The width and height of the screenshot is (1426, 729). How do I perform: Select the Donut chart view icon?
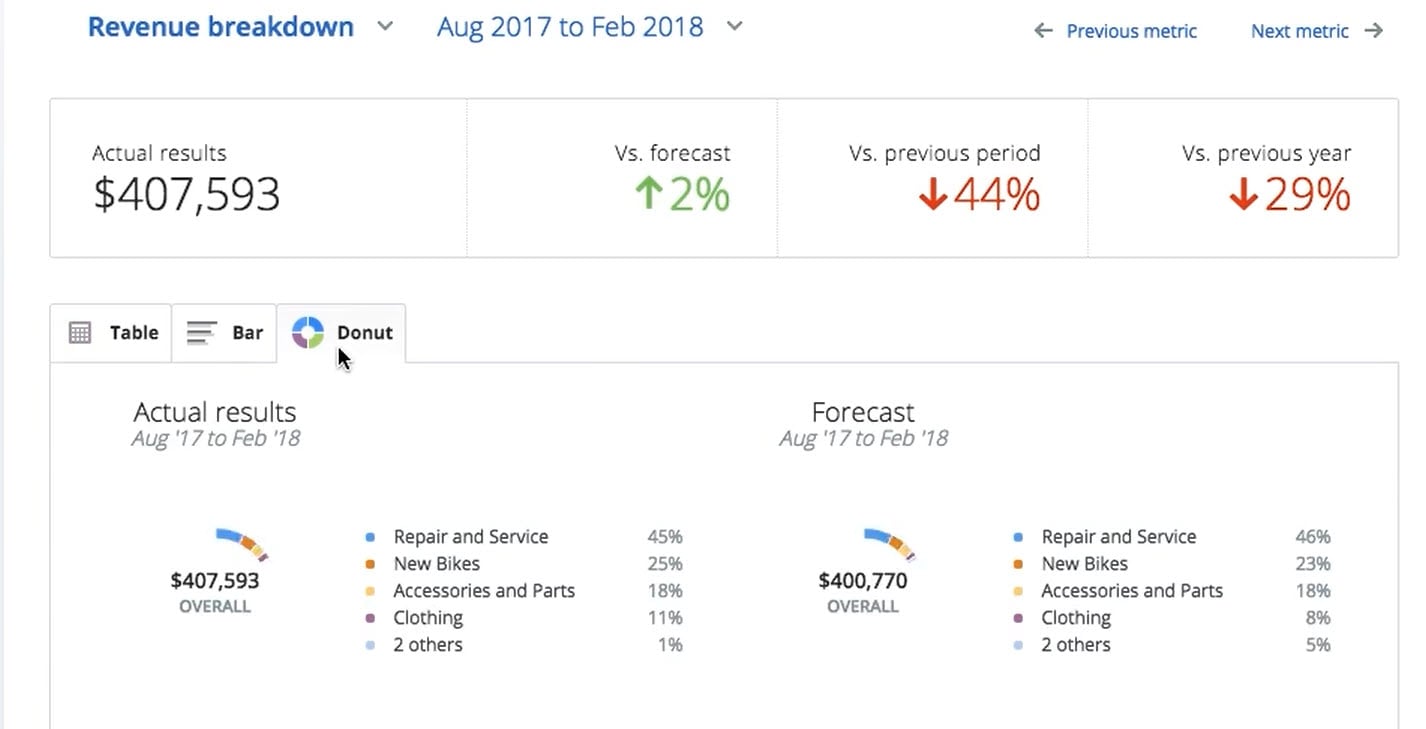(308, 332)
